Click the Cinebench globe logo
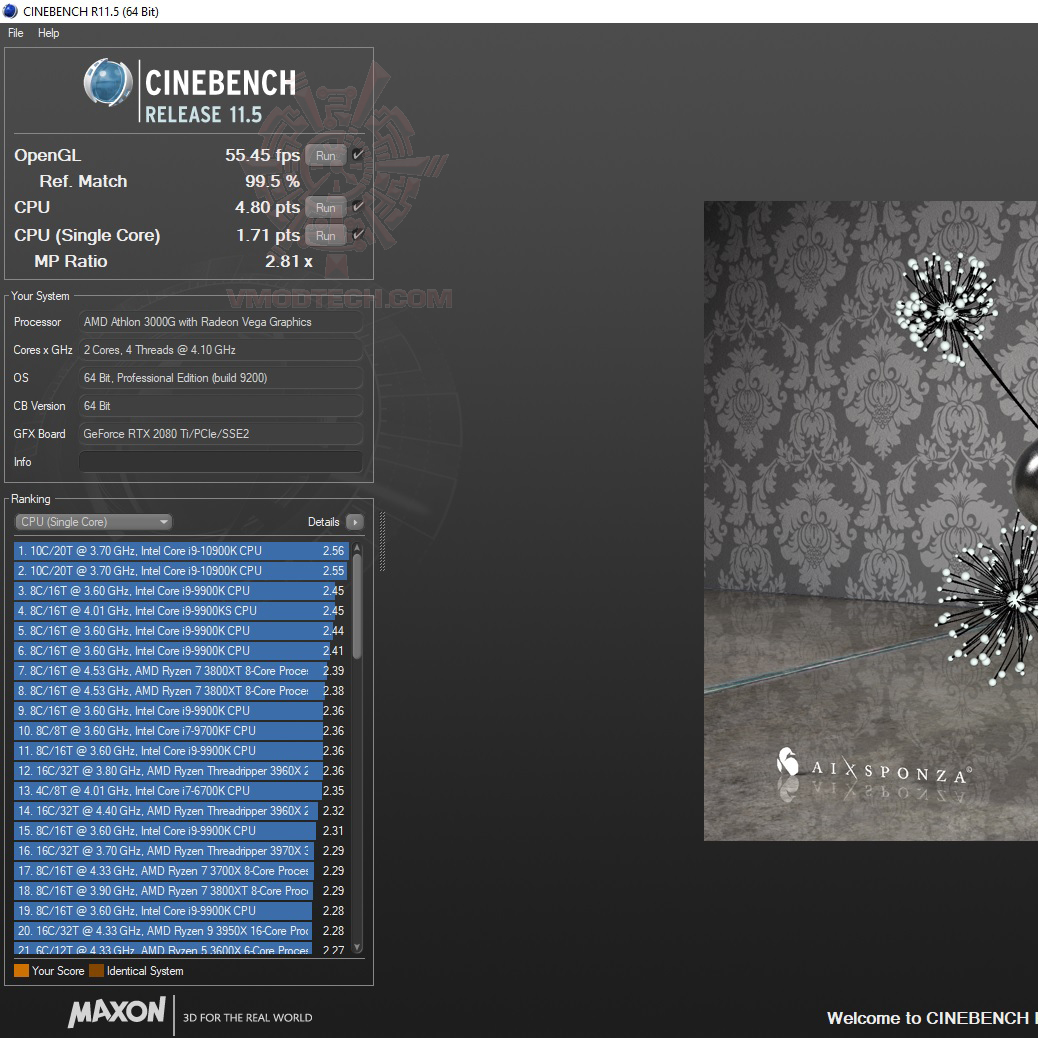Viewport: 1038px width, 1038px height. 108,83
